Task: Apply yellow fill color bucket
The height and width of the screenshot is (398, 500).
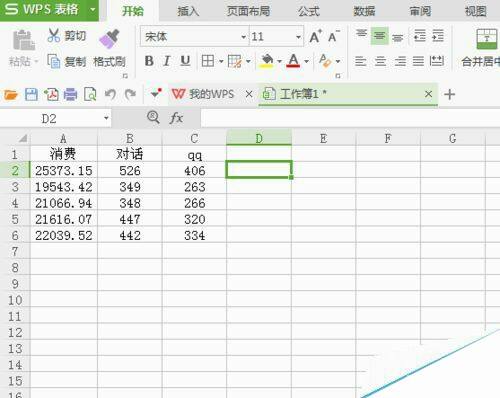Action: point(267,61)
